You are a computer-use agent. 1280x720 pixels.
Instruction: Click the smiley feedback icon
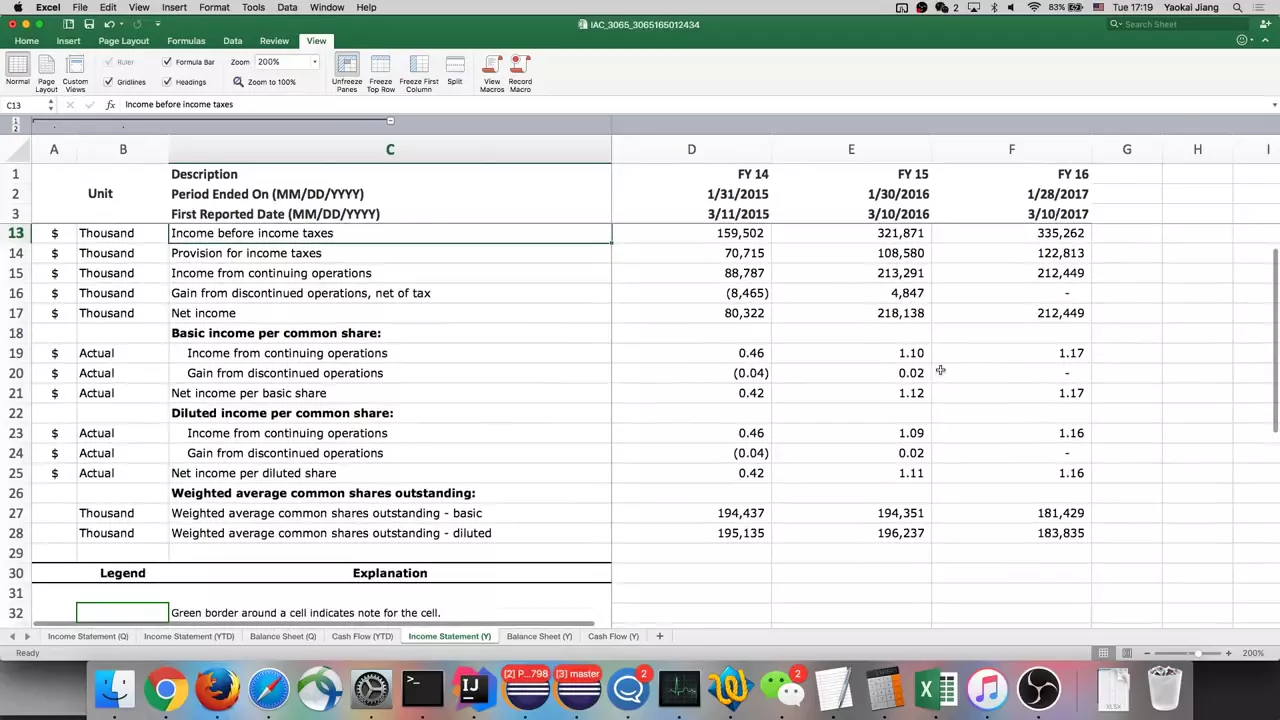[x=1242, y=41]
